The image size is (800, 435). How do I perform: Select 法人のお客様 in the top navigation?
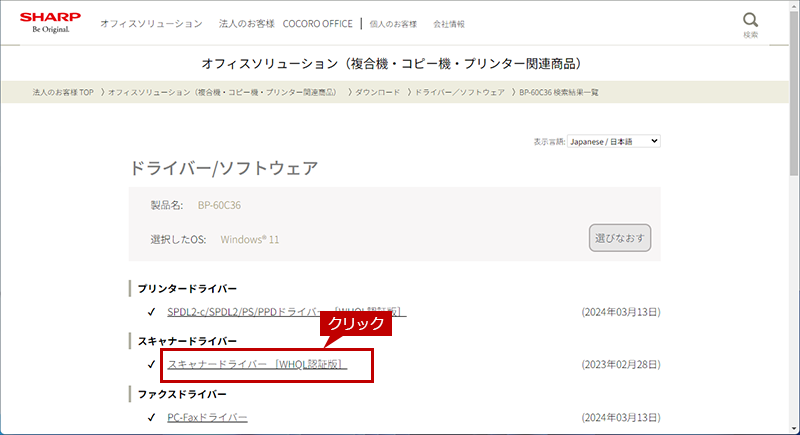(246, 24)
